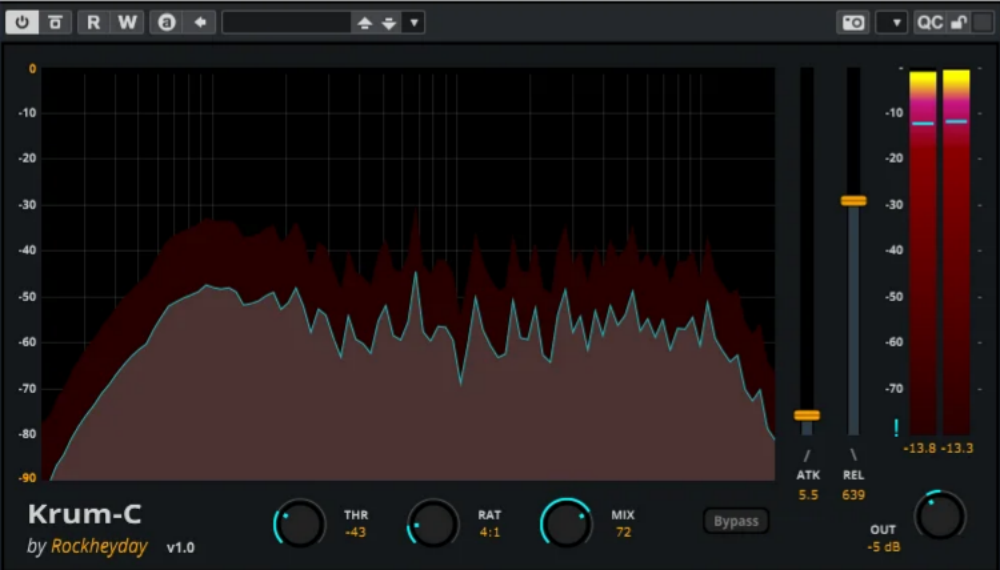This screenshot has height=570, width=1000.
Task: Click the ATK attack slider handle
Action: pyautogui.click(x=807, y=416)
